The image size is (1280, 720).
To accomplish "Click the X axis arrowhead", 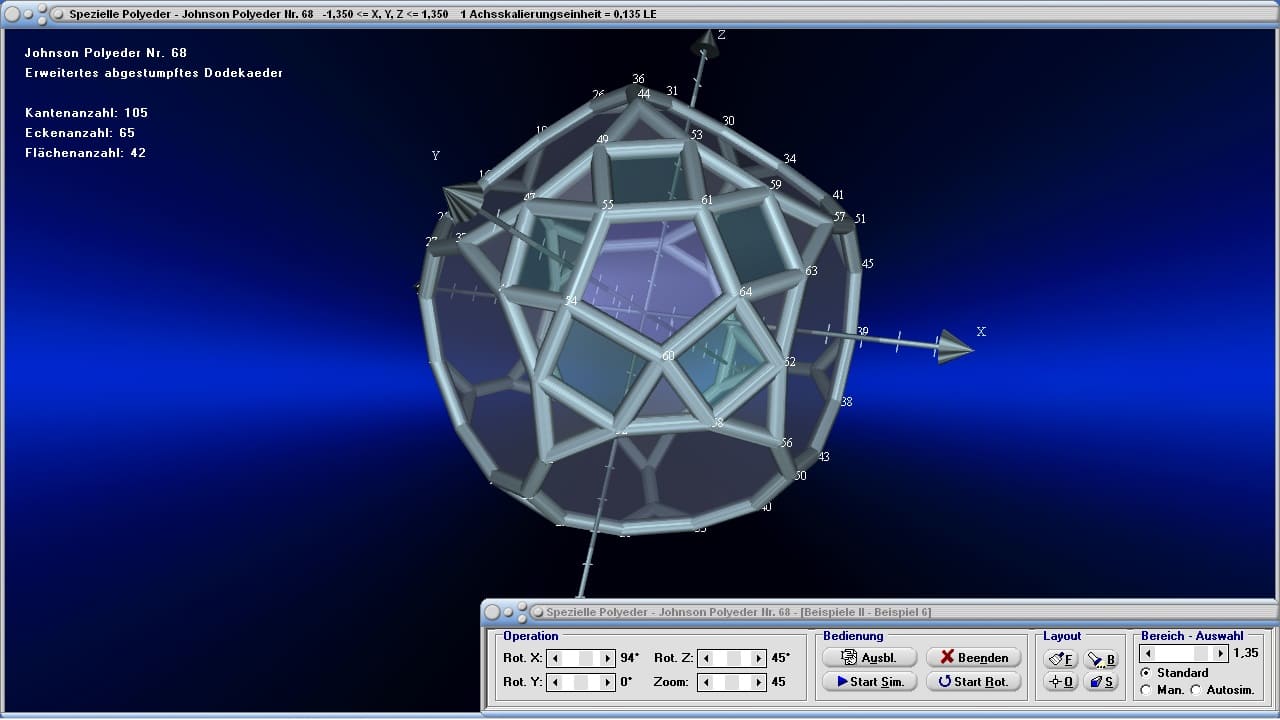I will click(x=955, y=347).
